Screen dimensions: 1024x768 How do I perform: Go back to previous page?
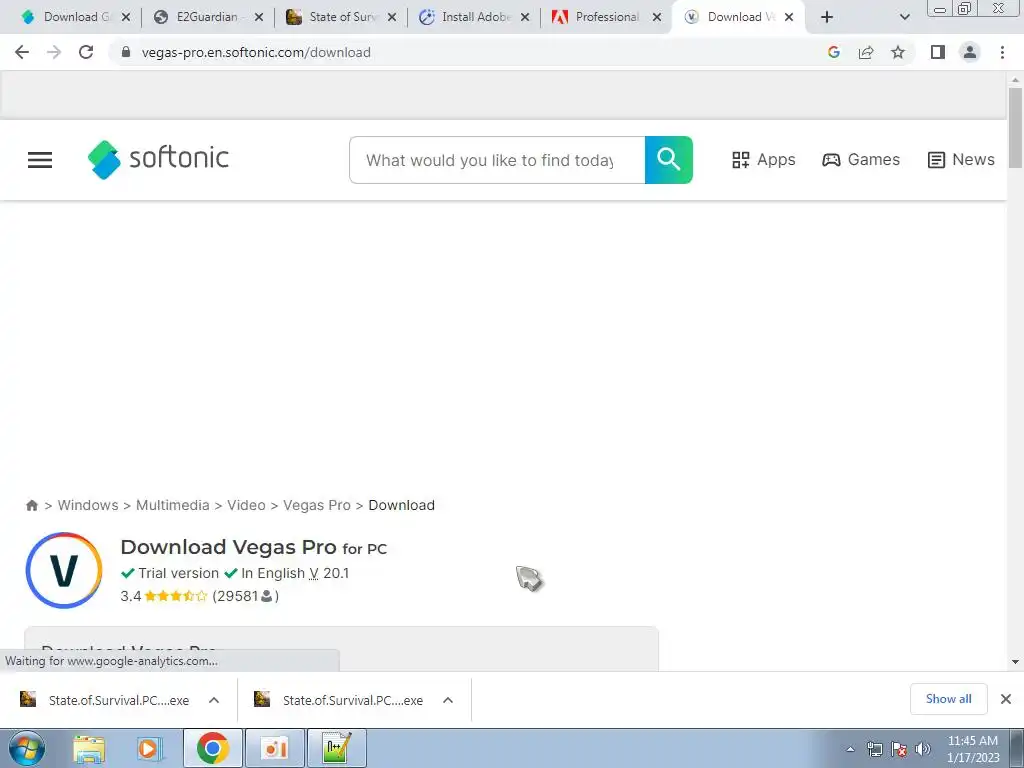(22, 52)
